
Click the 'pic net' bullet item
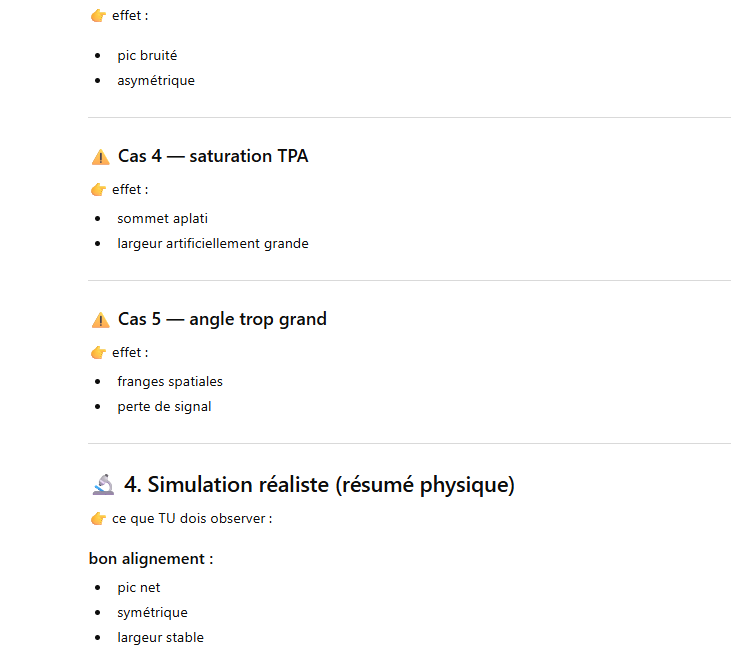coord(139,587)
